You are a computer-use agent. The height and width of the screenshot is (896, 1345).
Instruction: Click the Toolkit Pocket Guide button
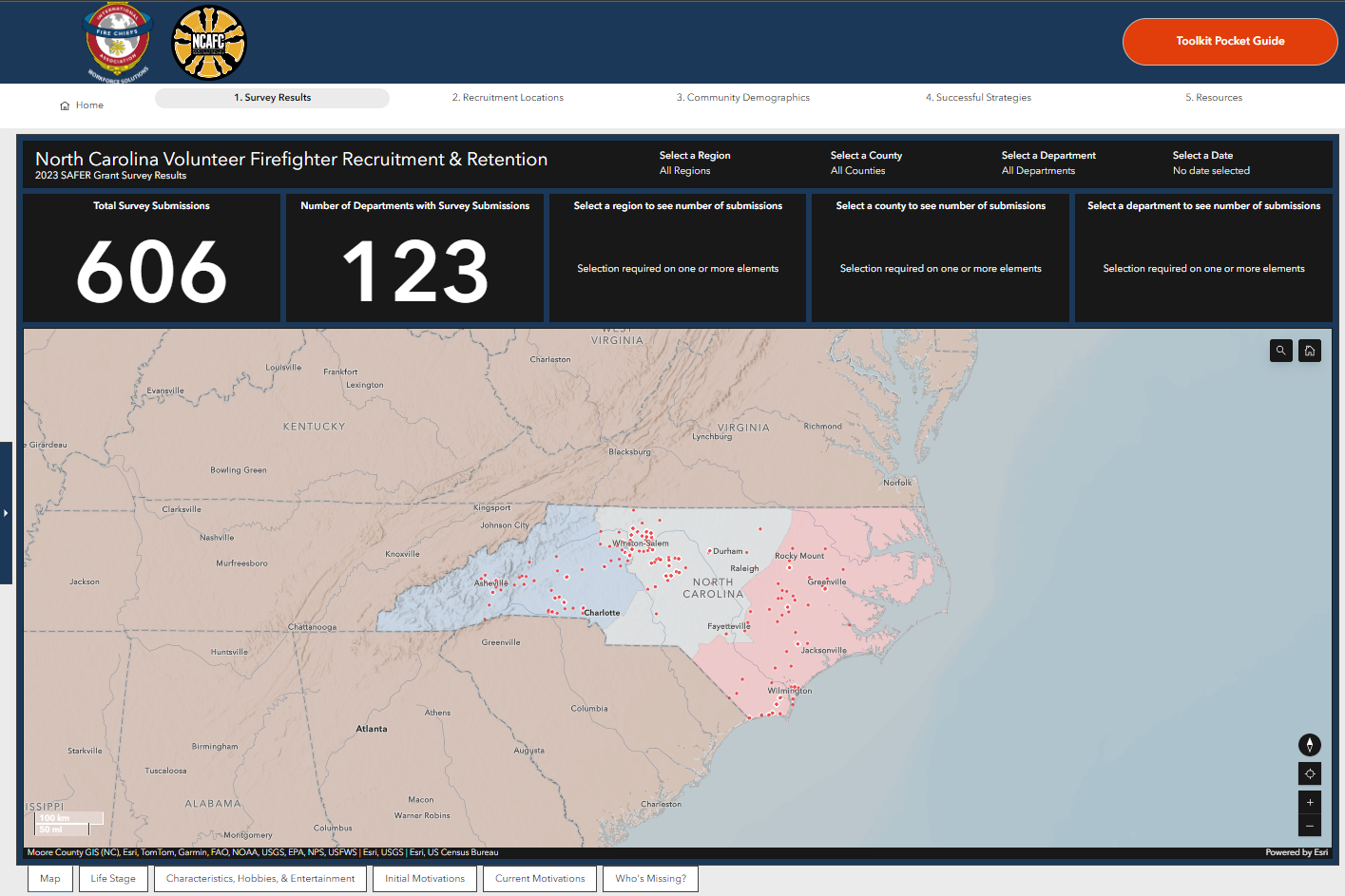(1230, 42)
